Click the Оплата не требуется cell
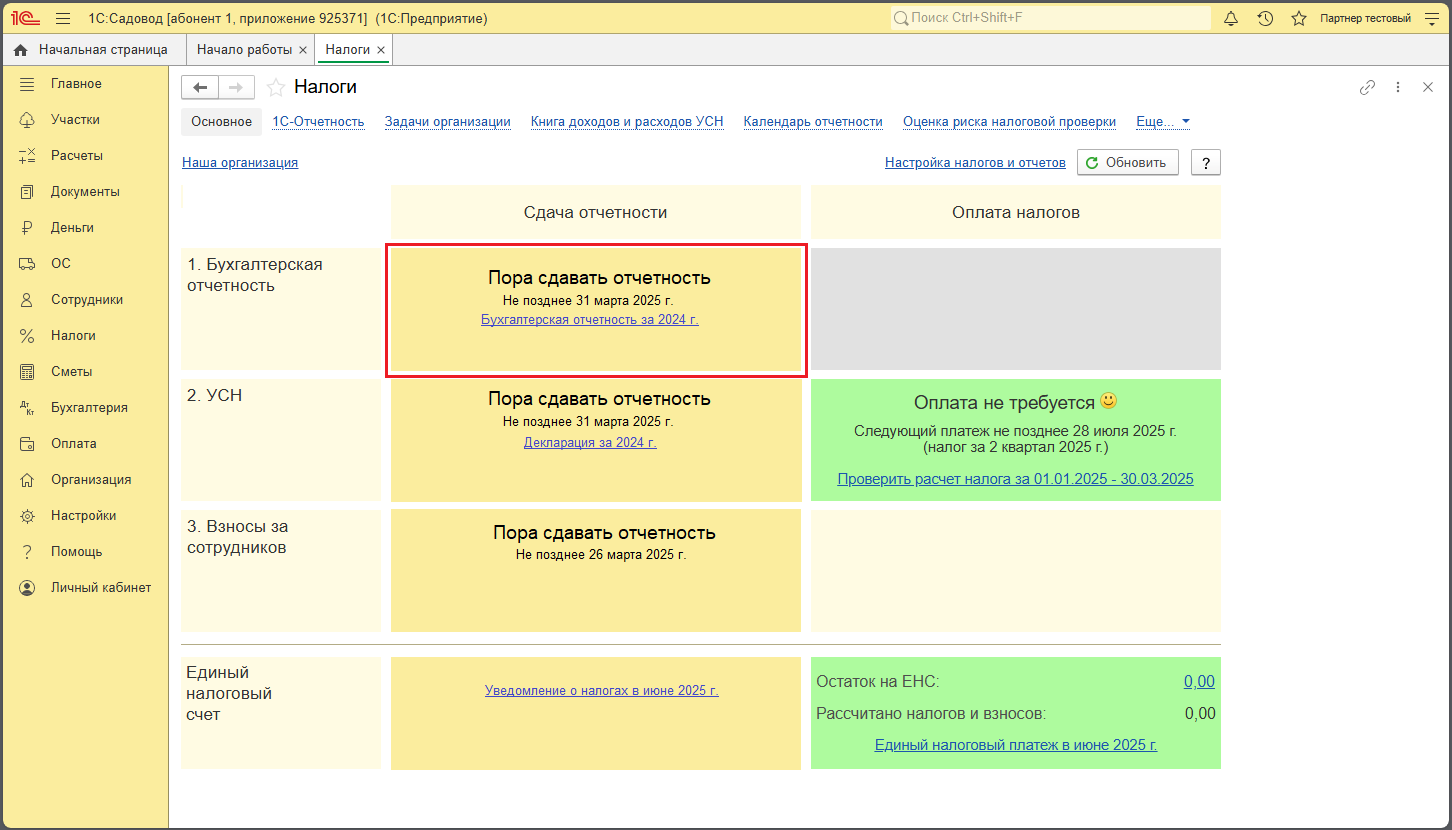1452x830 pixels. [1016, 440]
